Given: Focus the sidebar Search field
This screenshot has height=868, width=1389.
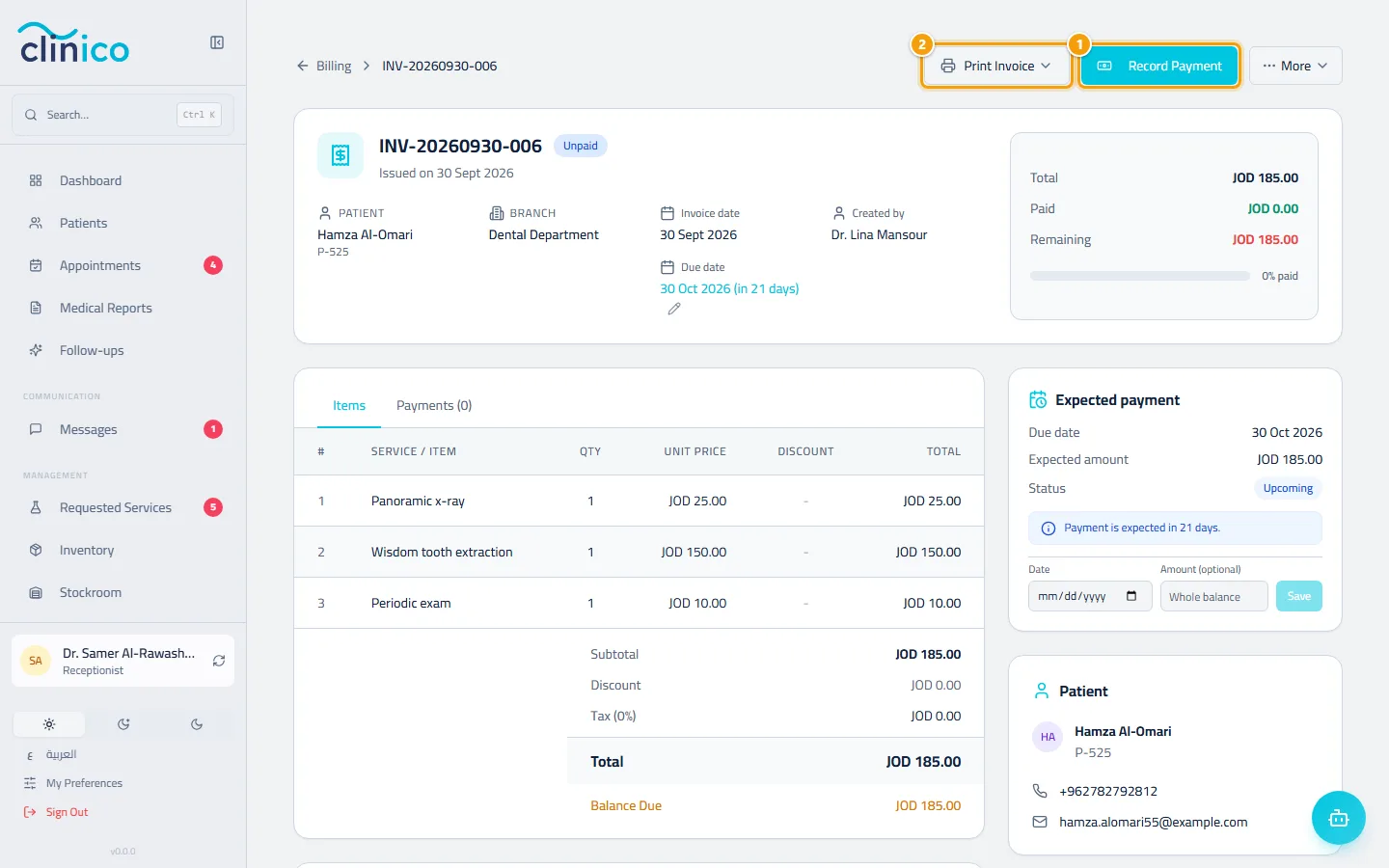Looking at the screenshot, I should coord(123,115).
